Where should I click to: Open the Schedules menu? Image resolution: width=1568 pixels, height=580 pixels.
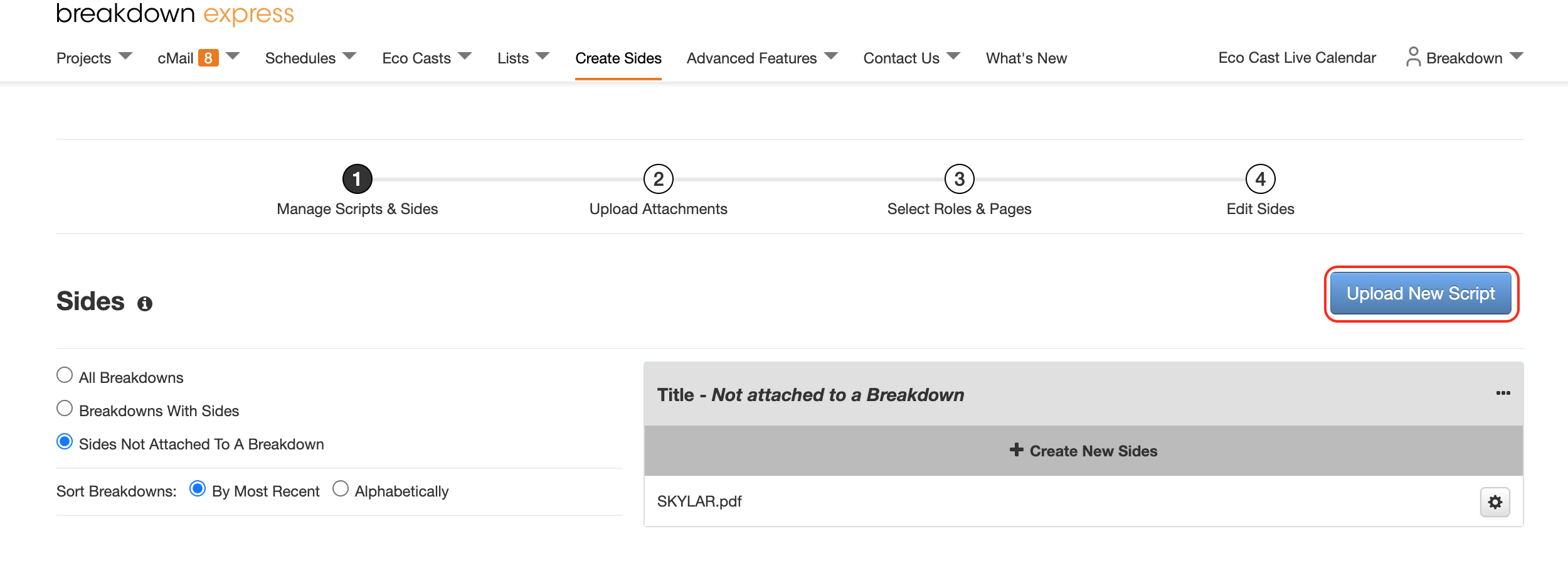300,58
